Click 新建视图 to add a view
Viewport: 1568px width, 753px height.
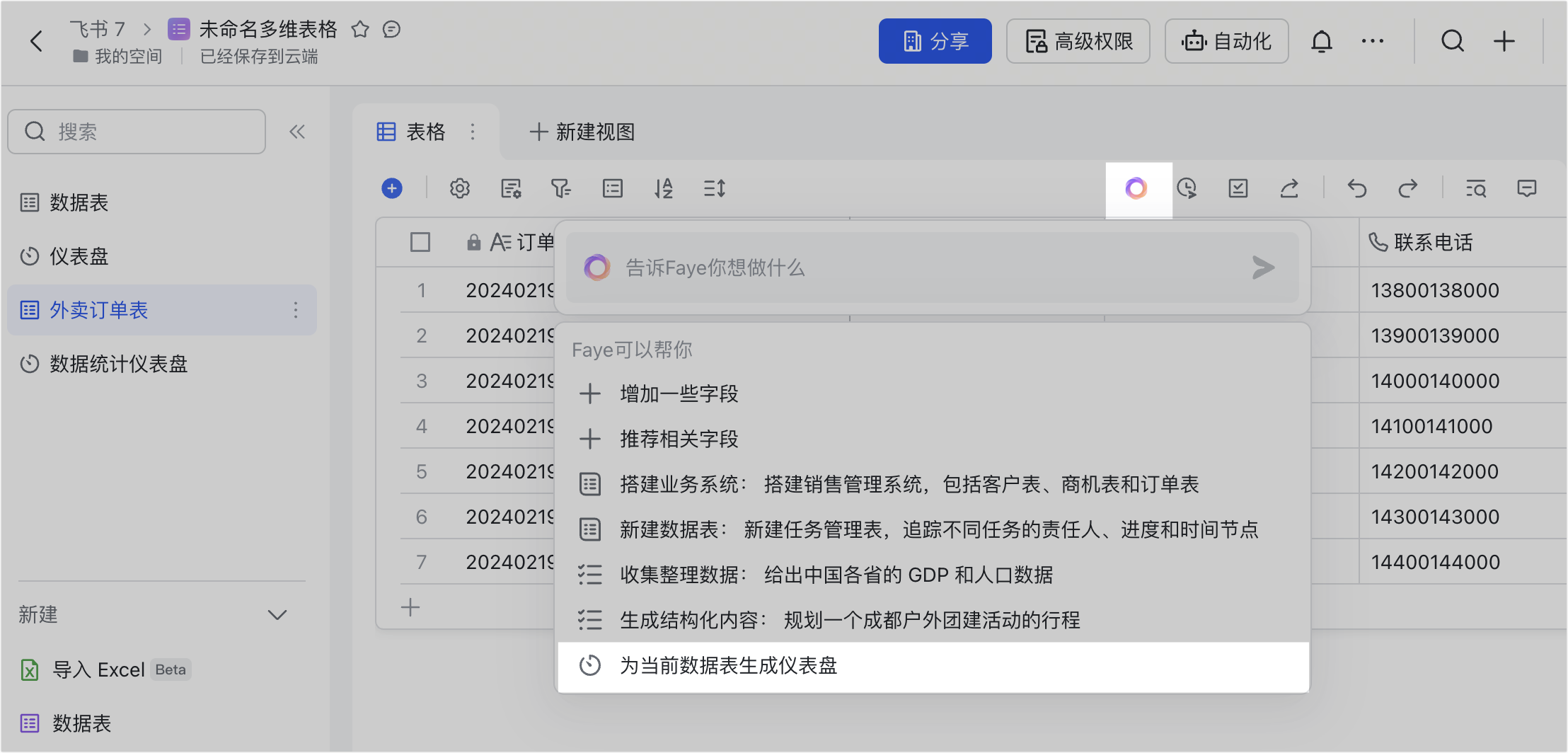(x=582, y=132)
